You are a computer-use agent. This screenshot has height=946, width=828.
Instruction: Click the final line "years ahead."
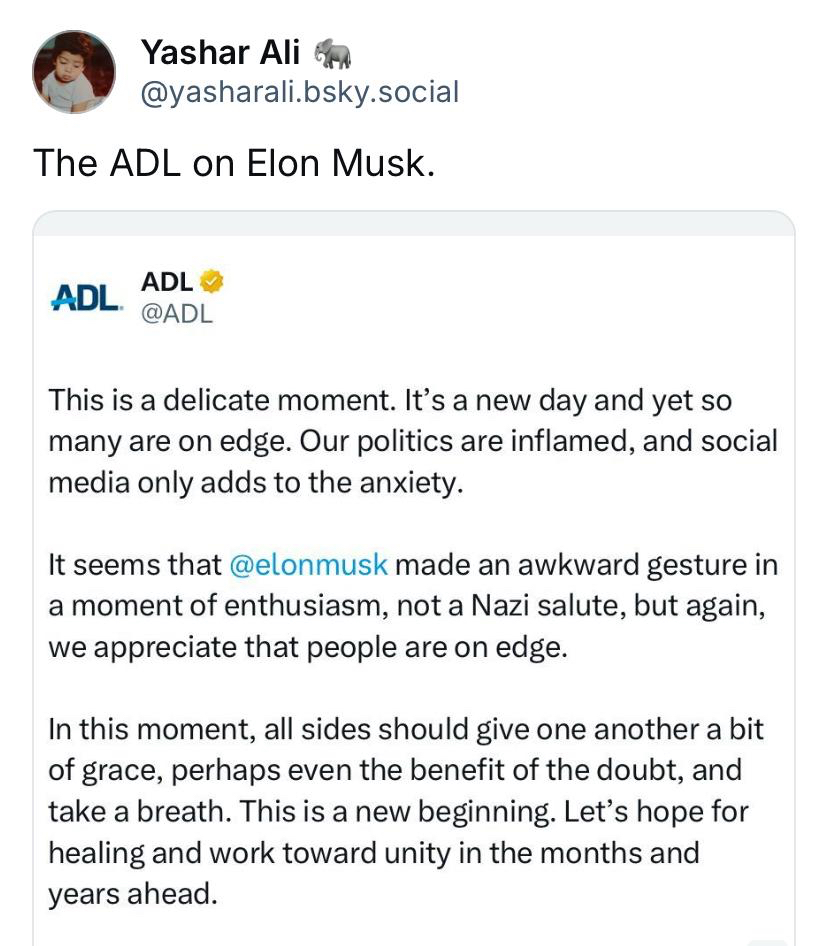pos(132,893)
